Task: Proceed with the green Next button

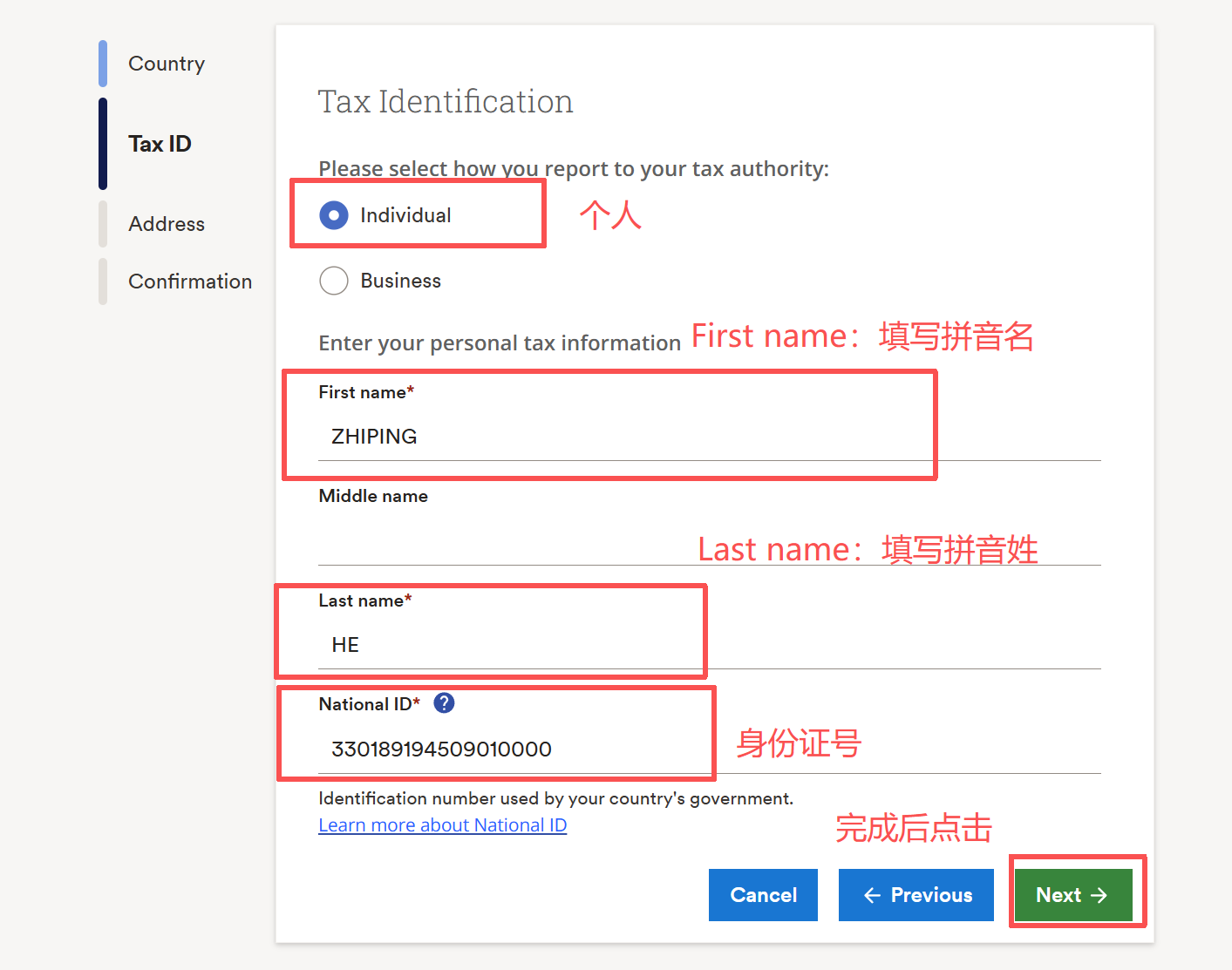Action: (1072, 895)
